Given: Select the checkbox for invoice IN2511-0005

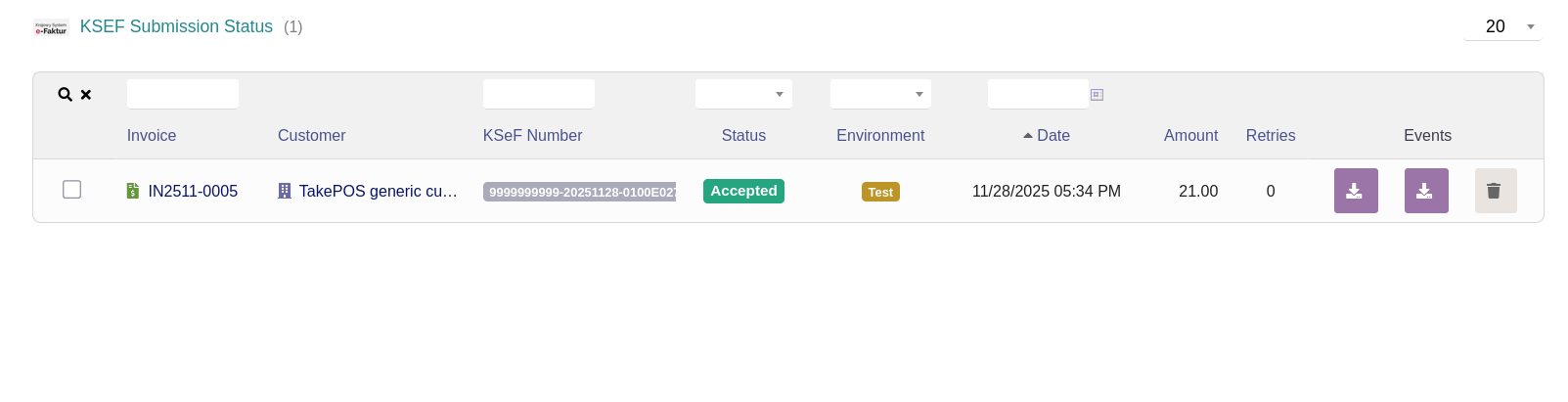Looking at the screenshot, I should (71, 189).
